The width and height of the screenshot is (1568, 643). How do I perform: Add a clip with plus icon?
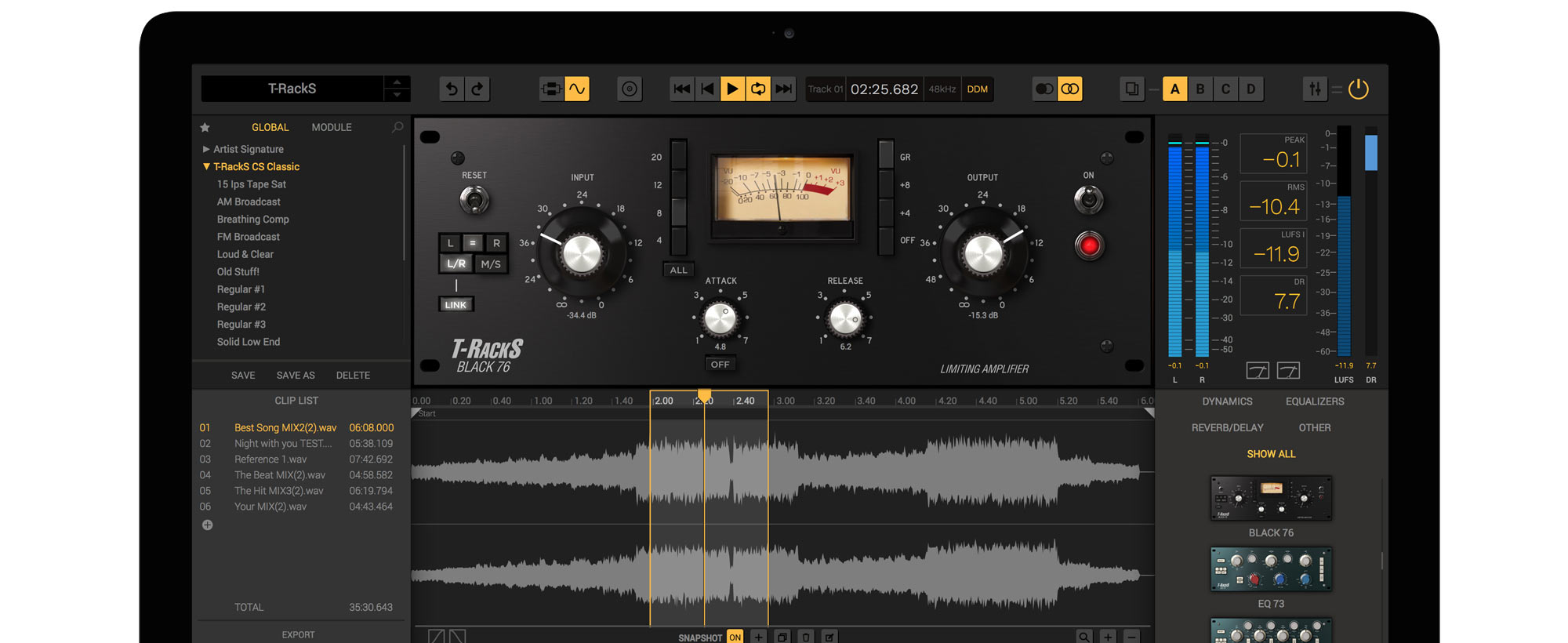(x=207, y=525)
